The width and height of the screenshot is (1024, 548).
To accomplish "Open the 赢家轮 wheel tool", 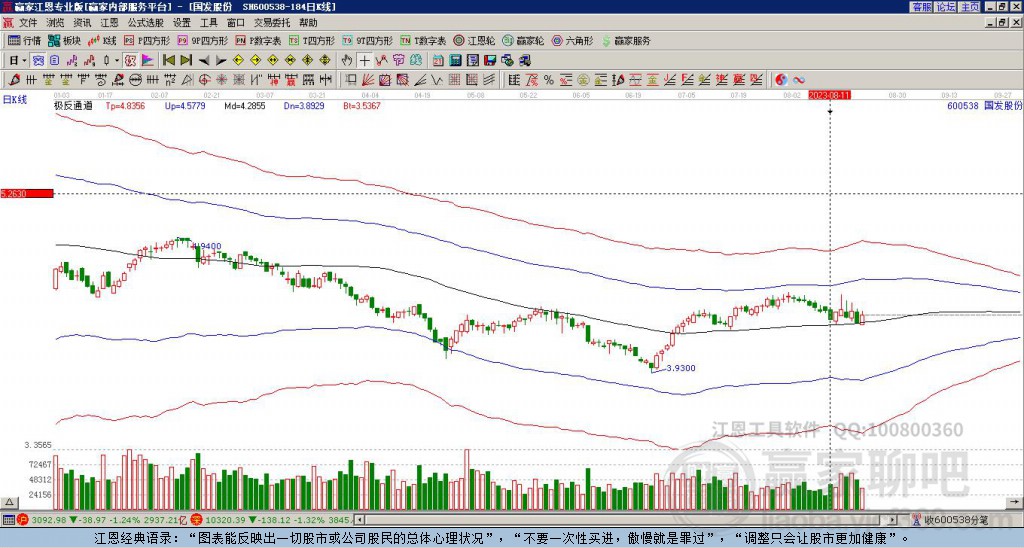I will point(523,40).
